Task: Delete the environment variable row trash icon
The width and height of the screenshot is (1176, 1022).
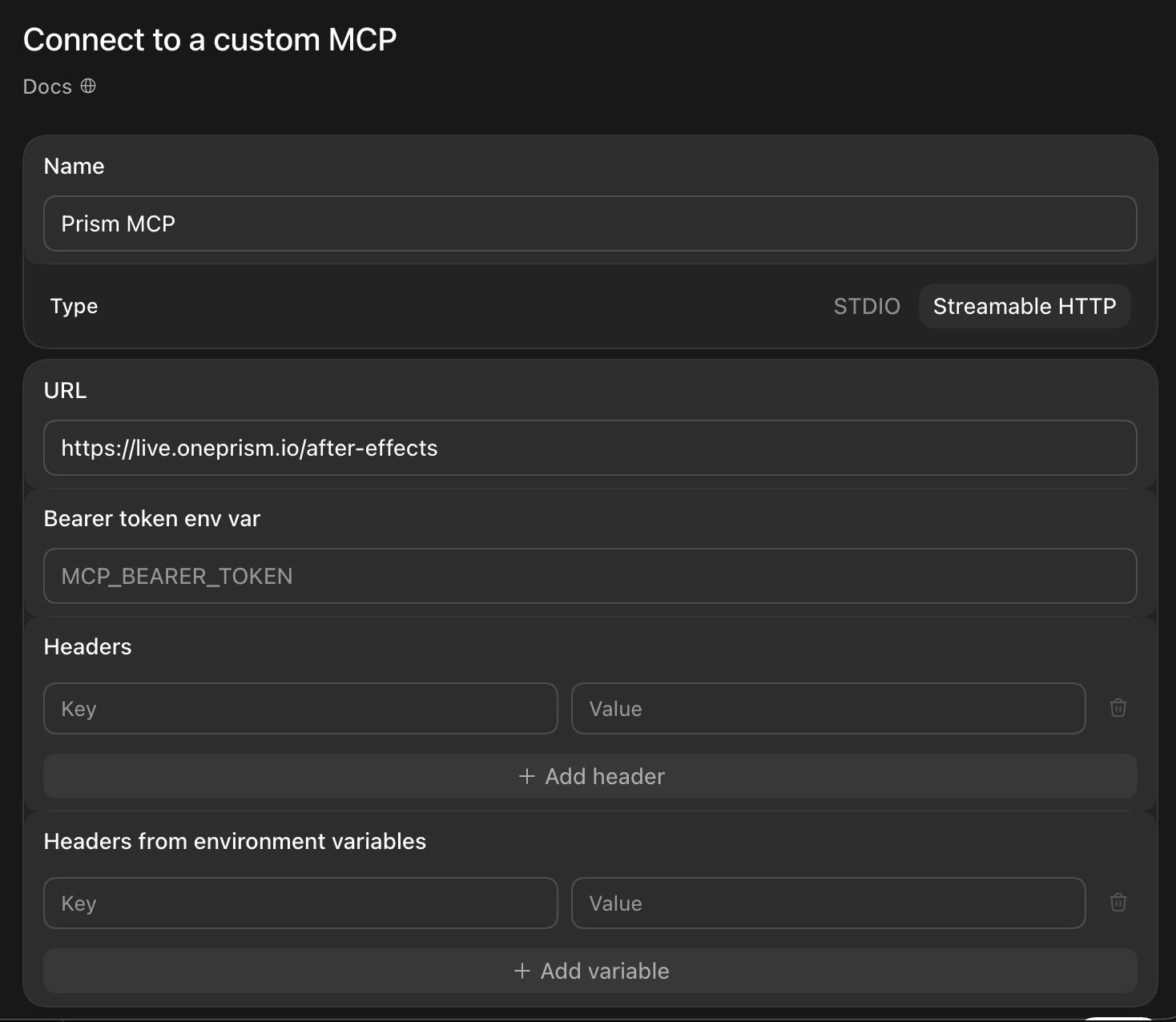Action: (x=1118, y=903)
